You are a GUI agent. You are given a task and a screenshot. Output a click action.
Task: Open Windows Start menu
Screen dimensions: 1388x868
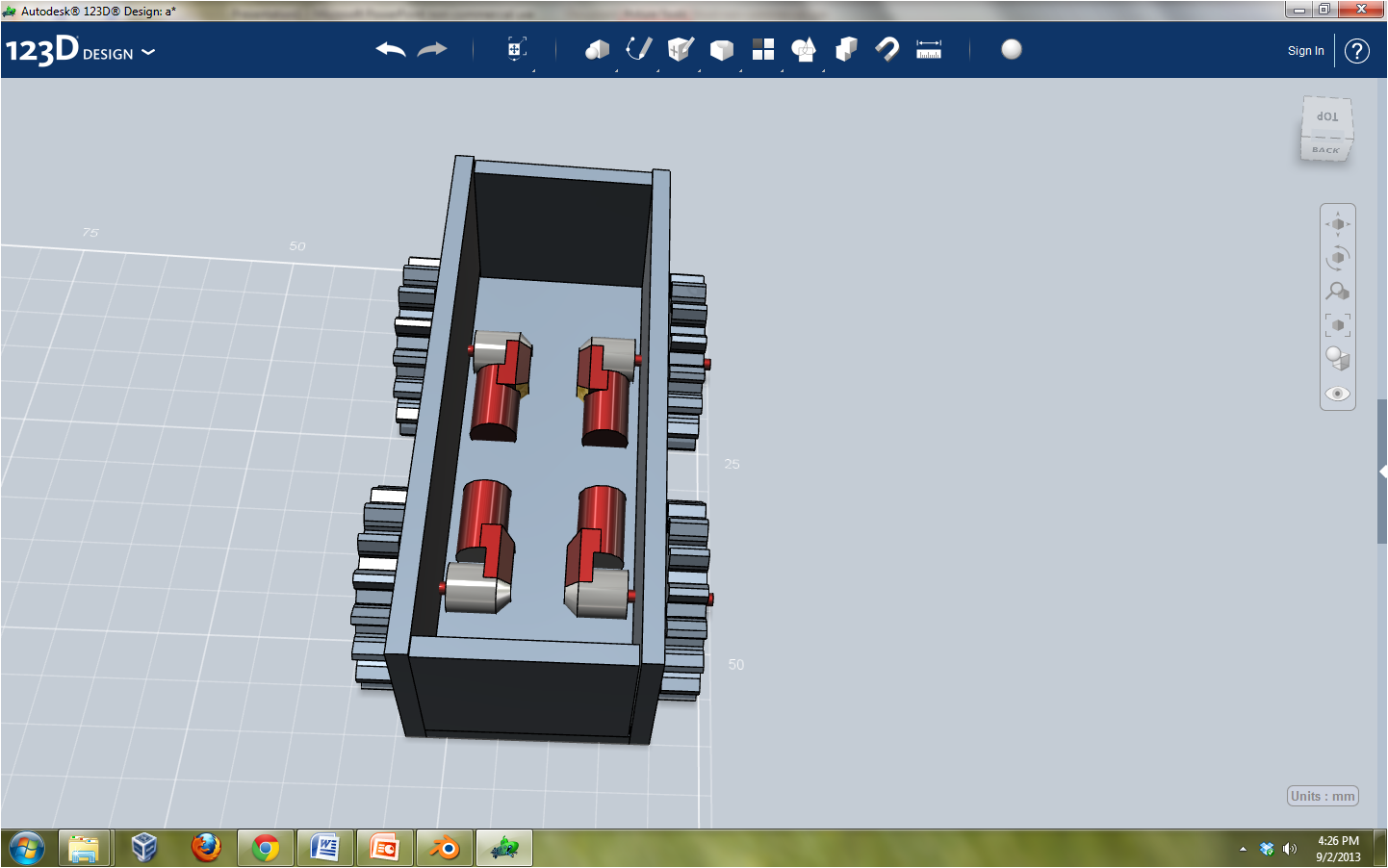[x=27, y=849]
